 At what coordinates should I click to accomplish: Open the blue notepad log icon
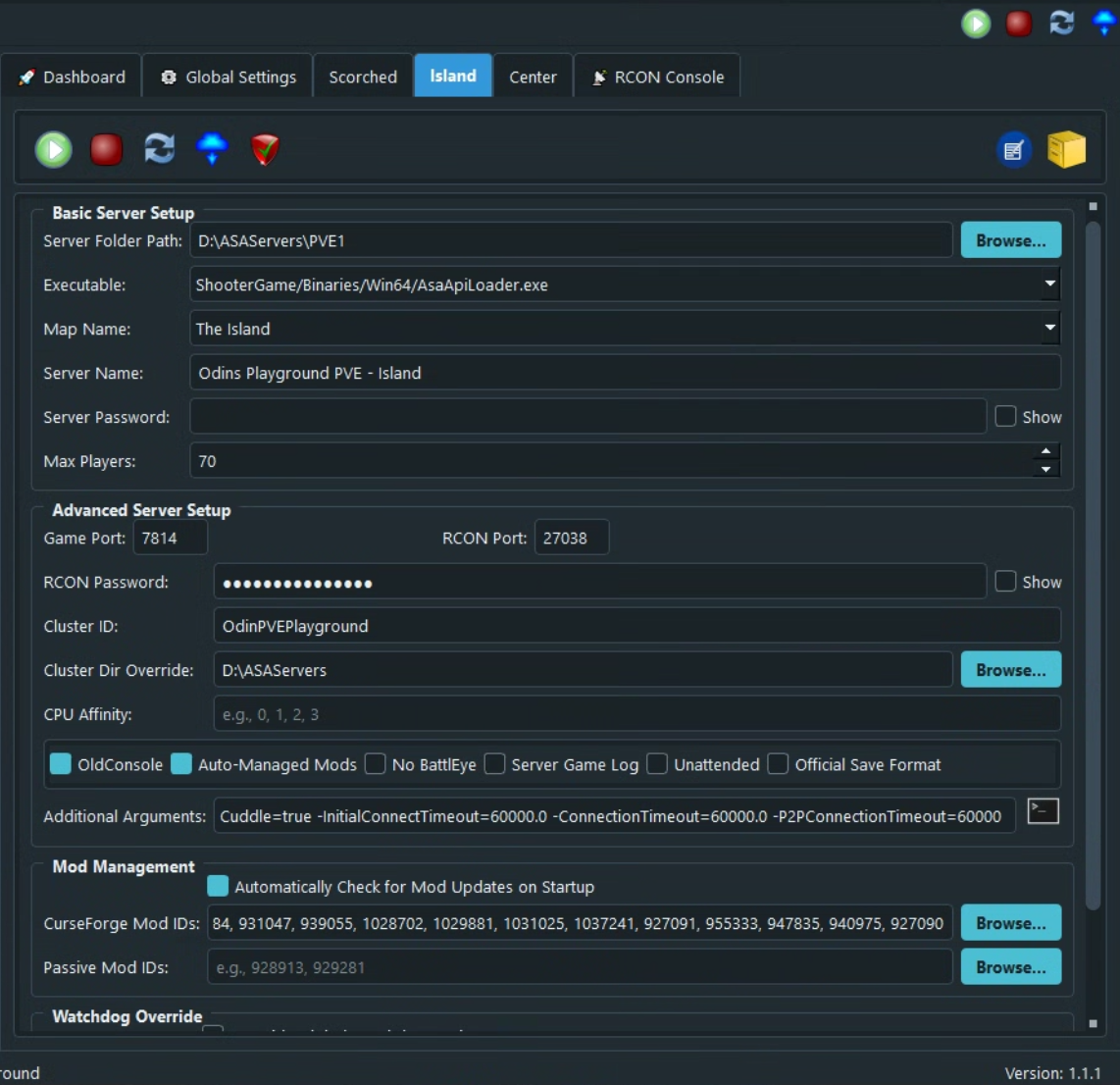coord(1014,150)
